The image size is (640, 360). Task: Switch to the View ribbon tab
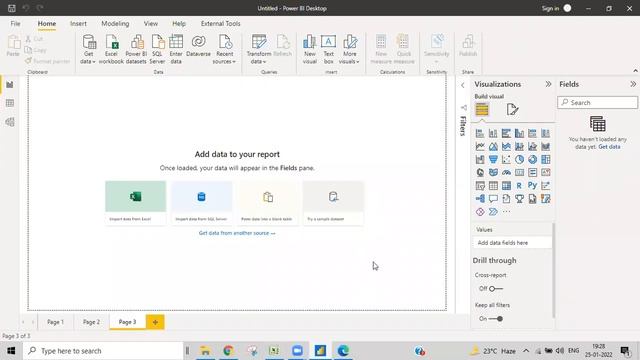pyautogui.click(x=151, y=24)
